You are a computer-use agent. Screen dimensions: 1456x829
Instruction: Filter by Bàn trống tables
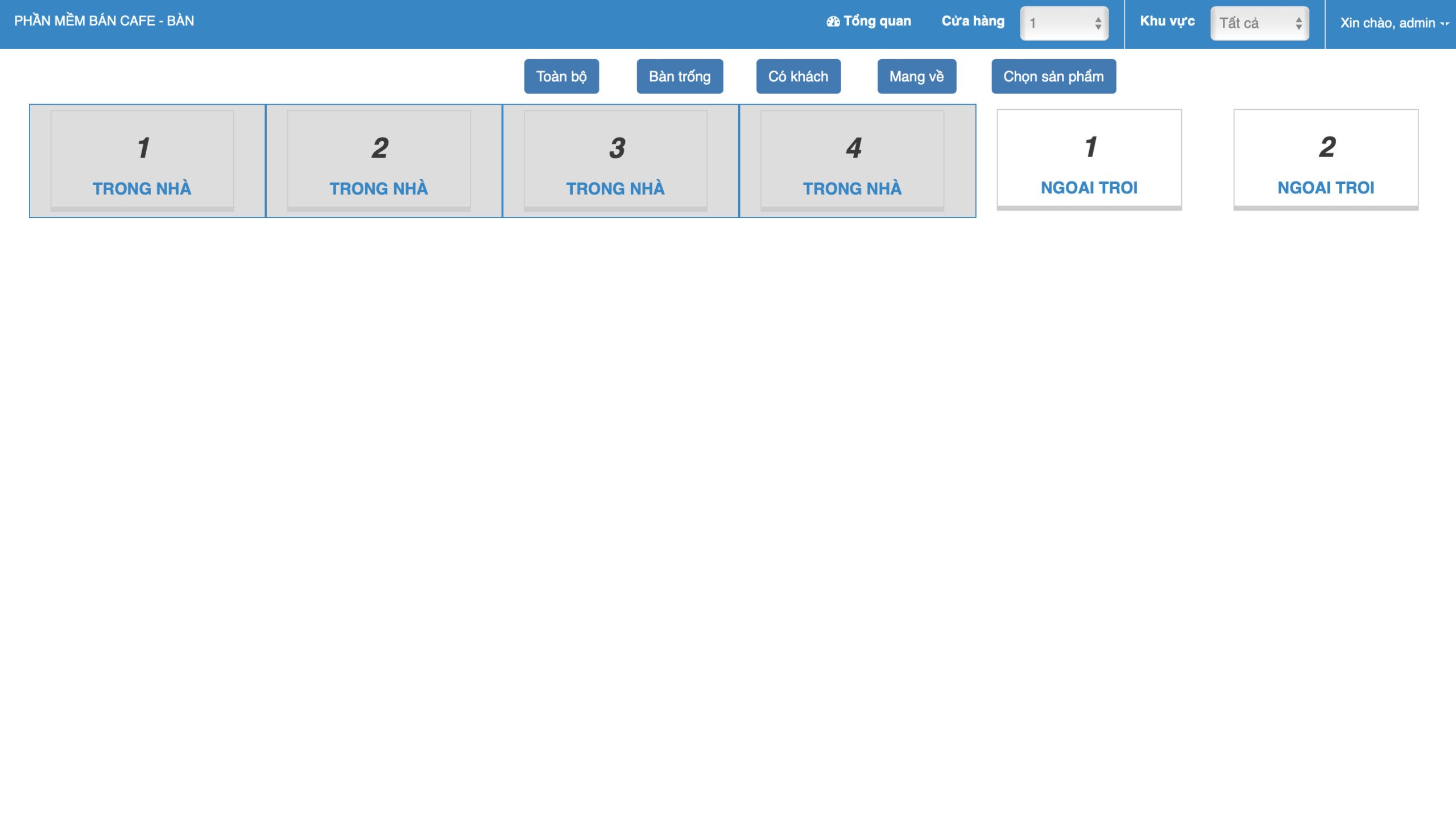[x=679, y=76]
